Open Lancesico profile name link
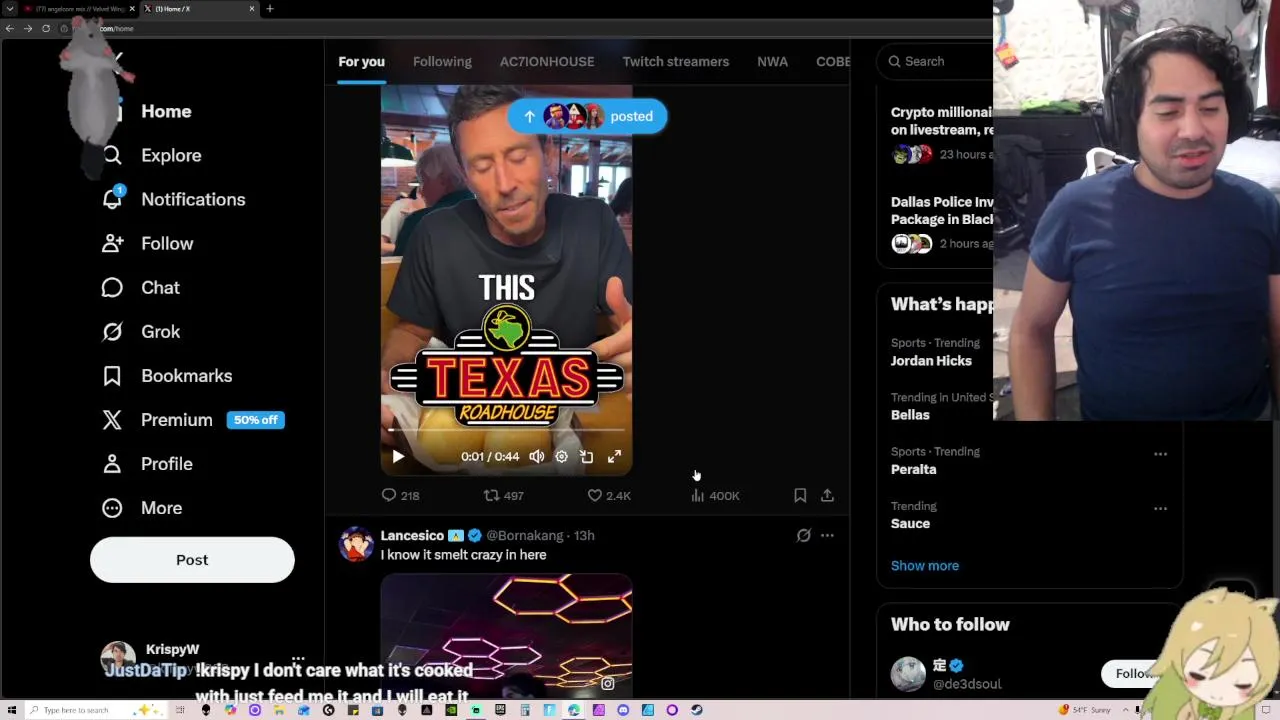The width and height of the screenshot is (1280, 720). [412, 535]
